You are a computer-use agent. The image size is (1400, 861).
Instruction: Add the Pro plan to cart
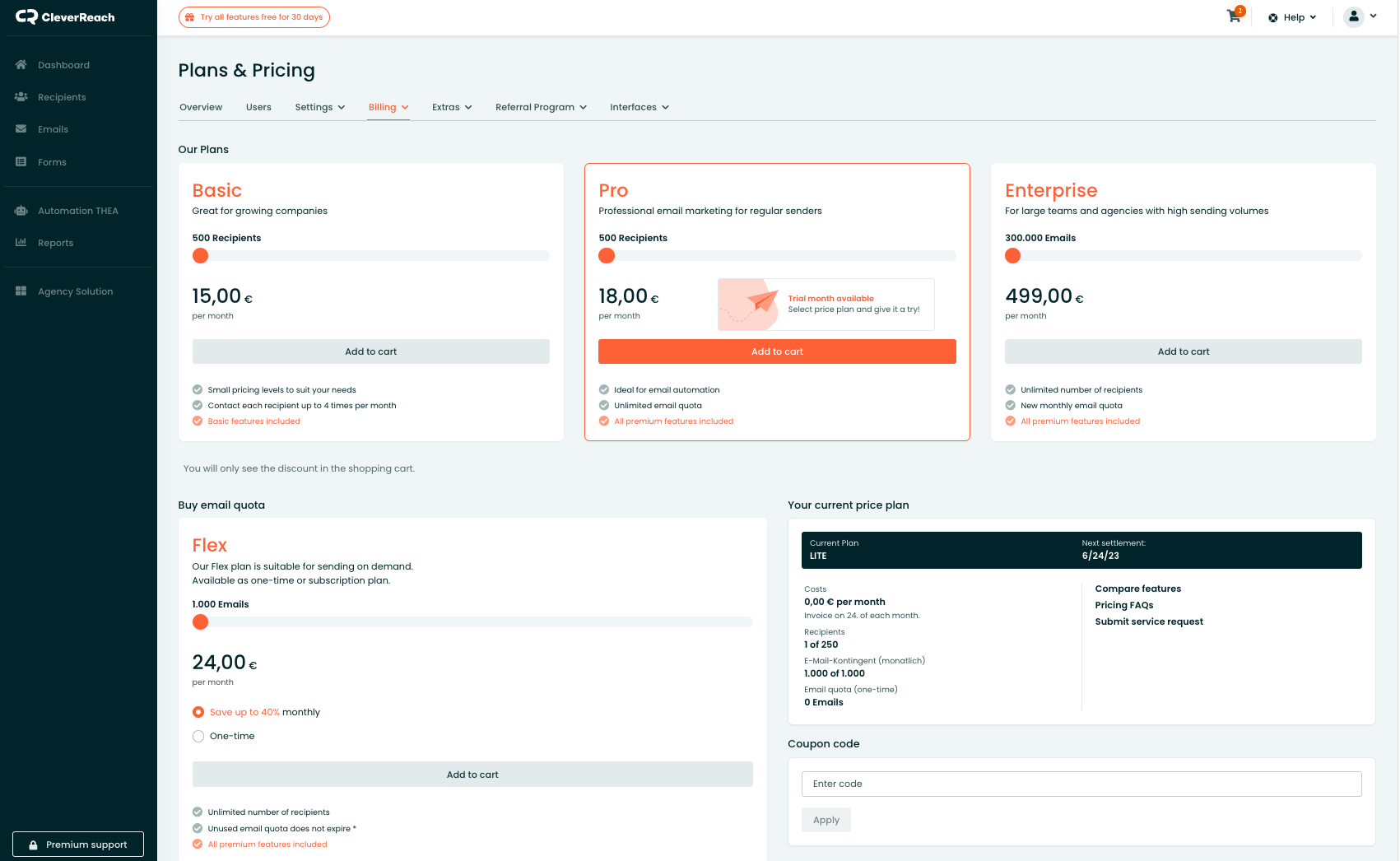[777, 351]
